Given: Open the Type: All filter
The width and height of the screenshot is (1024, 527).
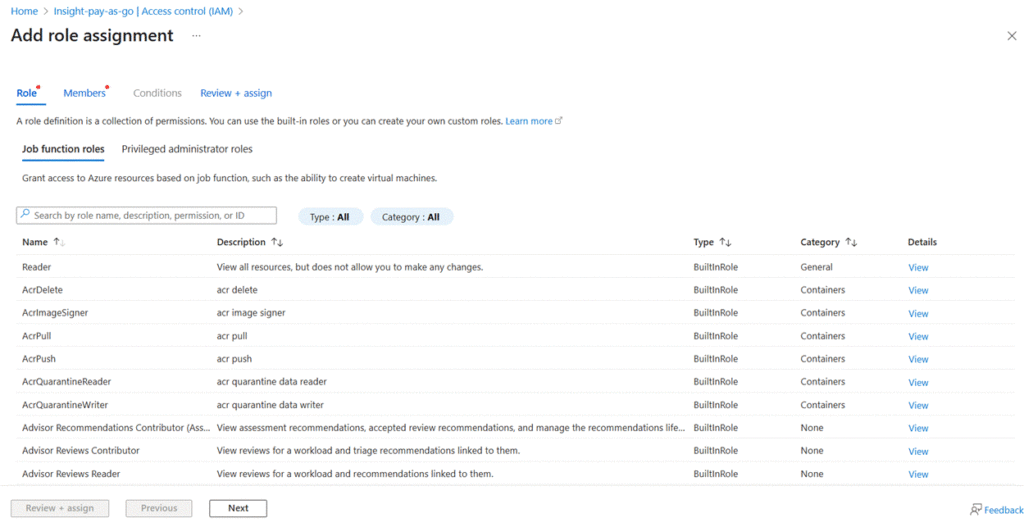Looking at the screenshot, I should tap(329, 217).
